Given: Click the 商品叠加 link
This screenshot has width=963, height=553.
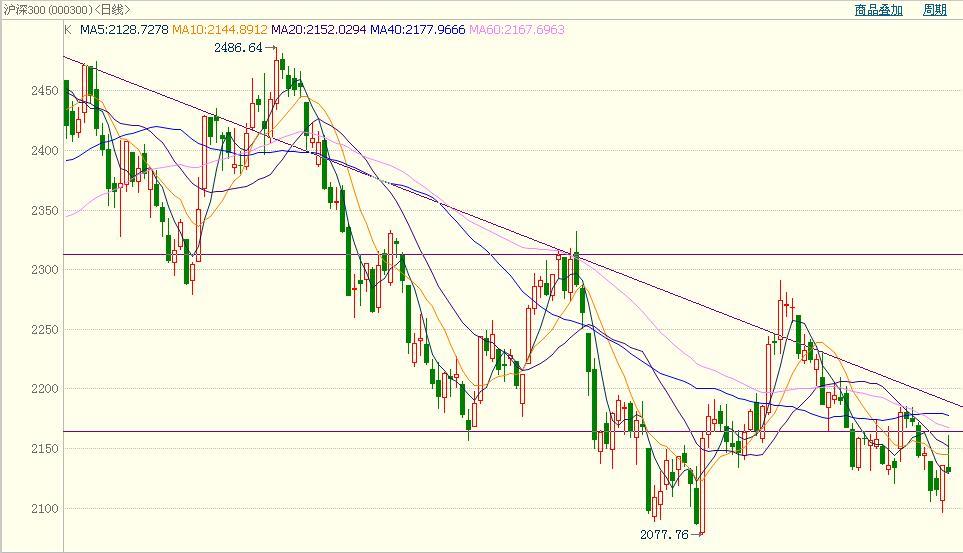Looking at the screenshot, I should [878, 10].
